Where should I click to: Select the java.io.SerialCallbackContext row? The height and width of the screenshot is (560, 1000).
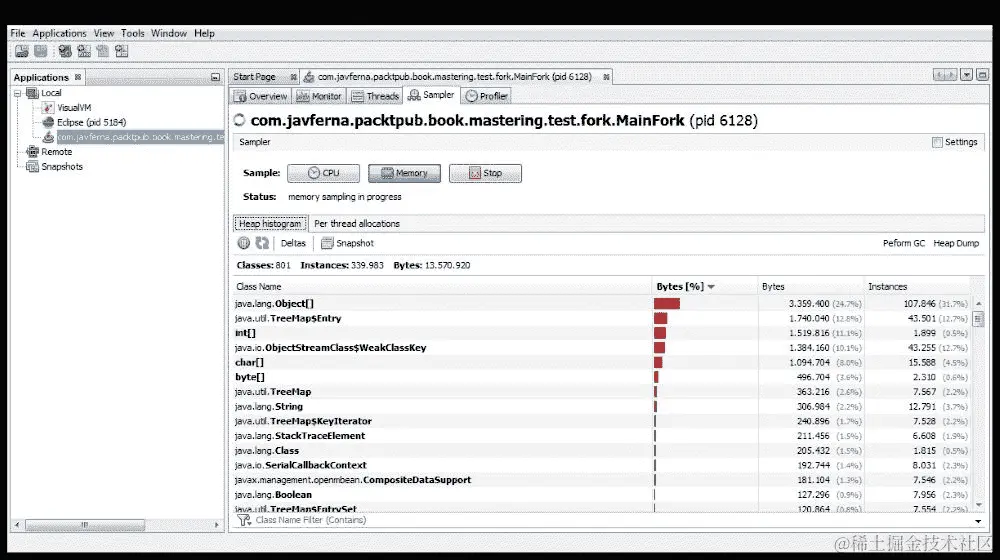[x=602, y=466]
